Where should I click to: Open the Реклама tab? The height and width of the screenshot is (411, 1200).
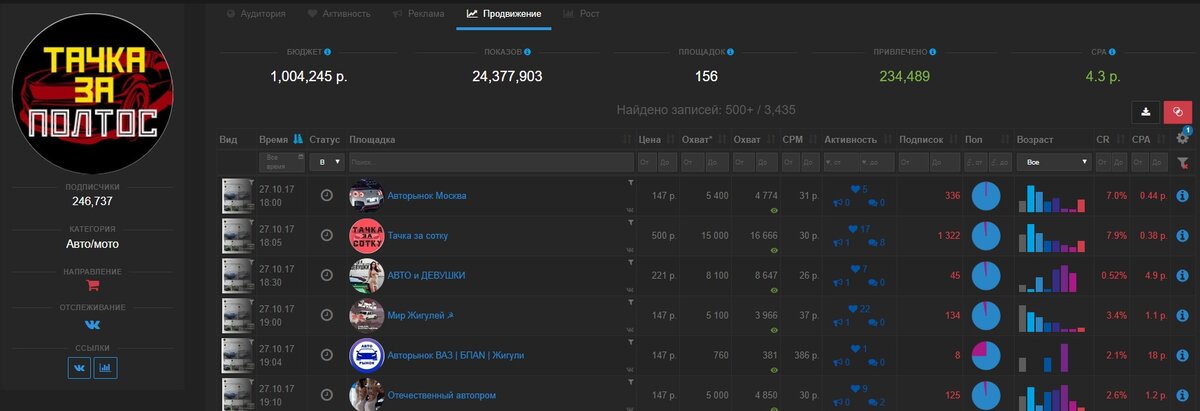tap(419, 14)
